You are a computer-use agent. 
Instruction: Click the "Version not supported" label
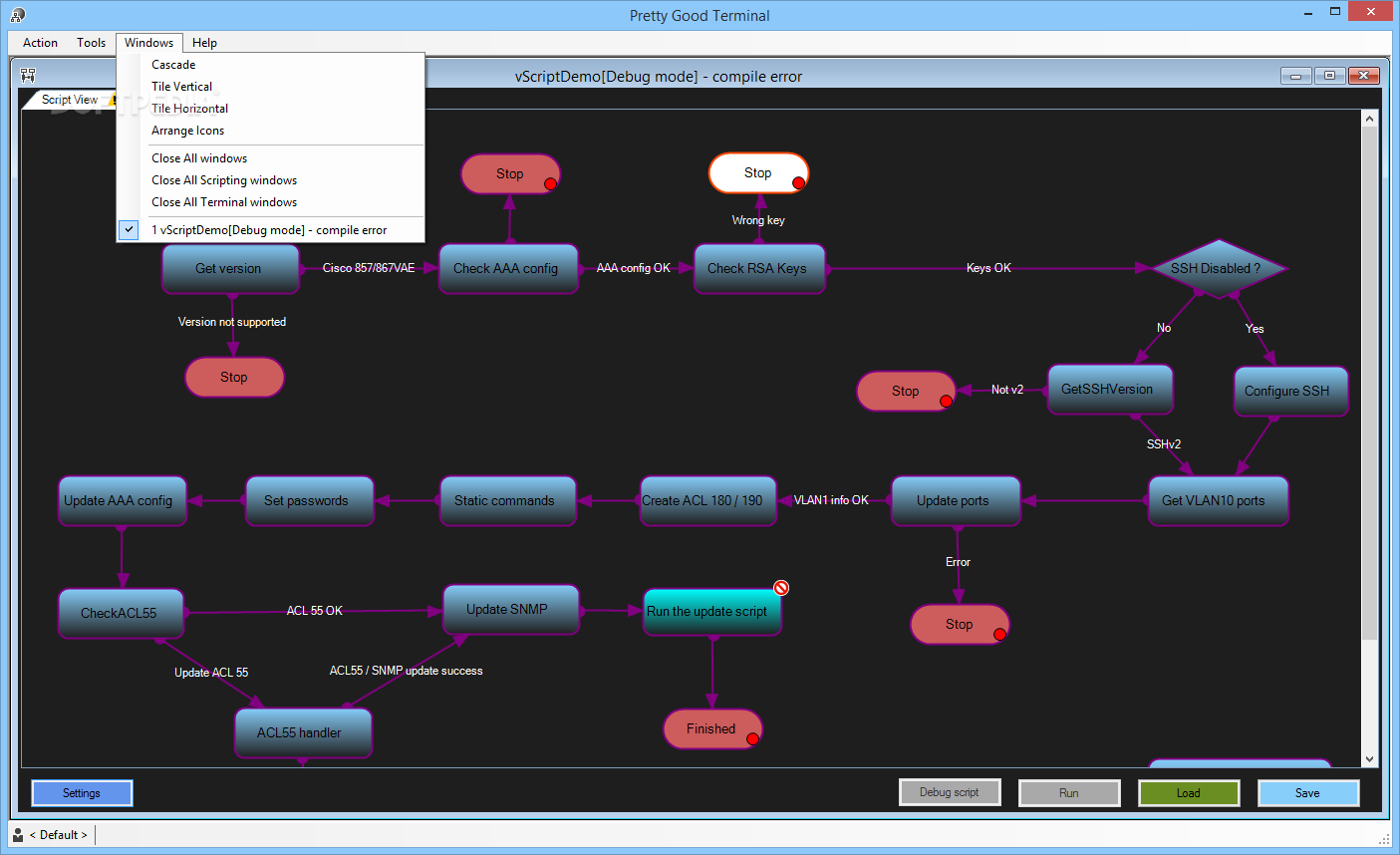point(232,322)
